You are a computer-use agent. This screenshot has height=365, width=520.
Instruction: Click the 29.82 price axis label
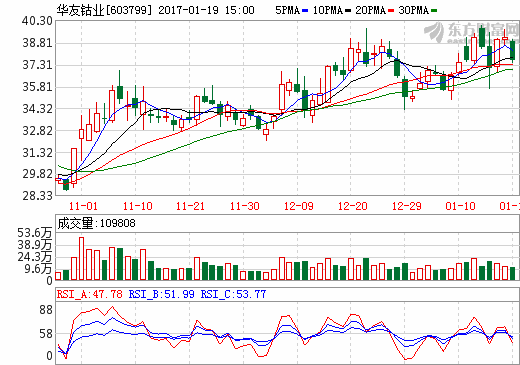click(x=37, y=174)
